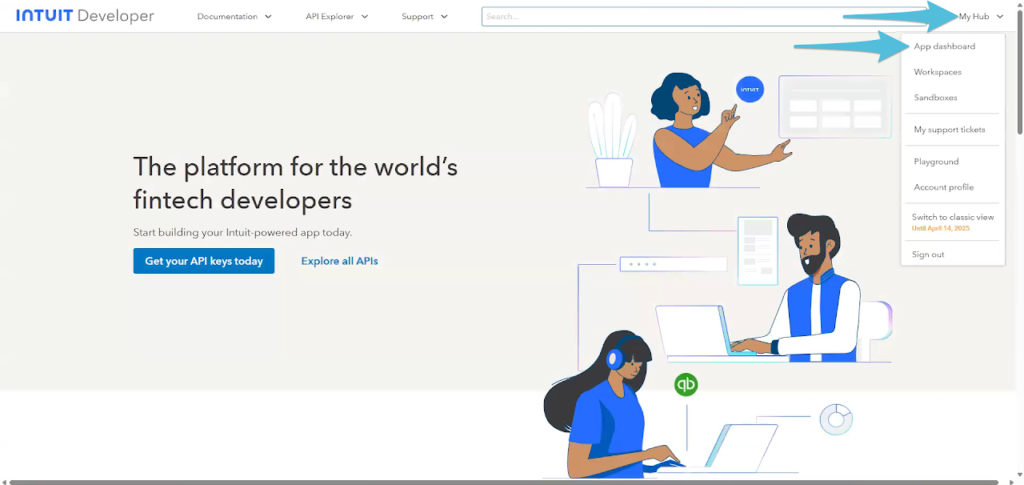1024x485 pixels.
Task: Expand the Support menu chevron
Action: 445,16
